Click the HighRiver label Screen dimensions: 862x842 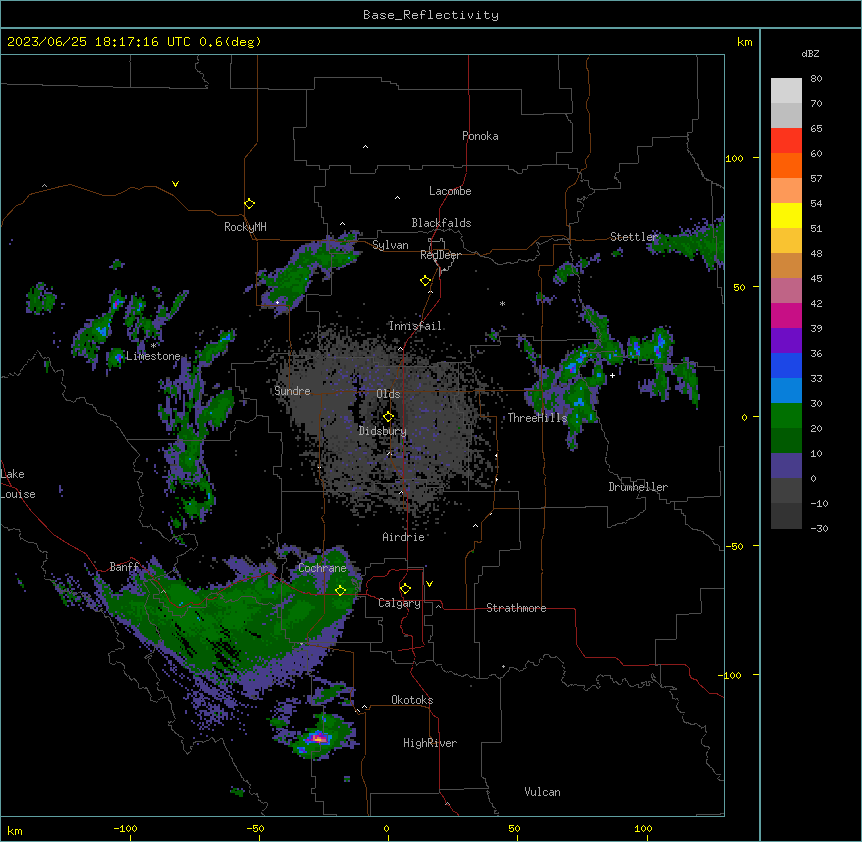coord(430,743)
